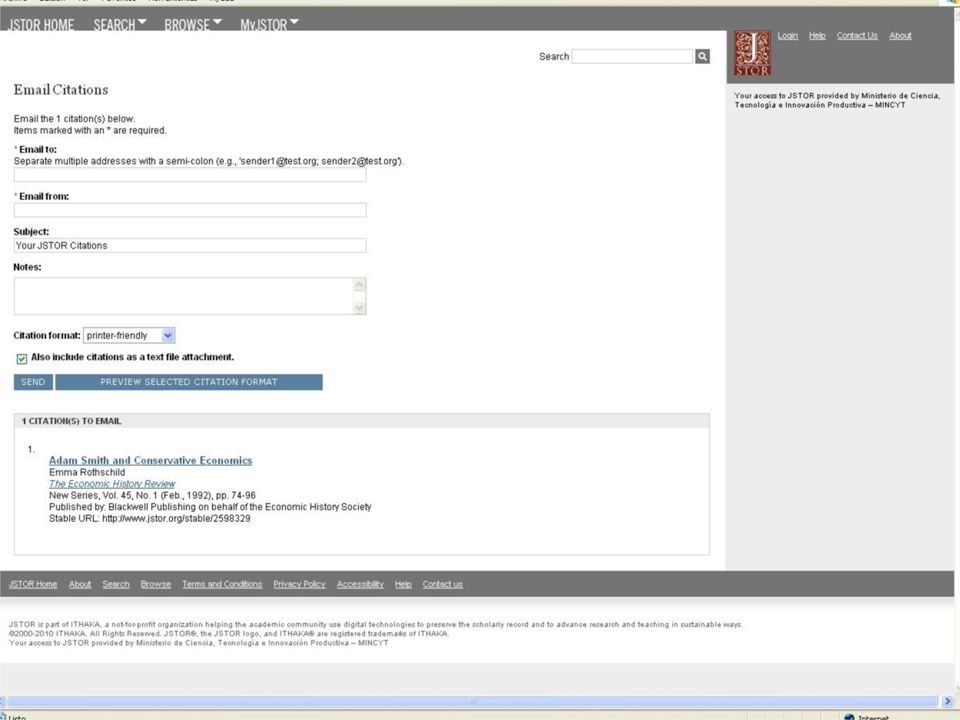Click horizontal scrollbar right arrow
Image resolution: width=960 pixels, height=720 pixels.
point(948,701)
